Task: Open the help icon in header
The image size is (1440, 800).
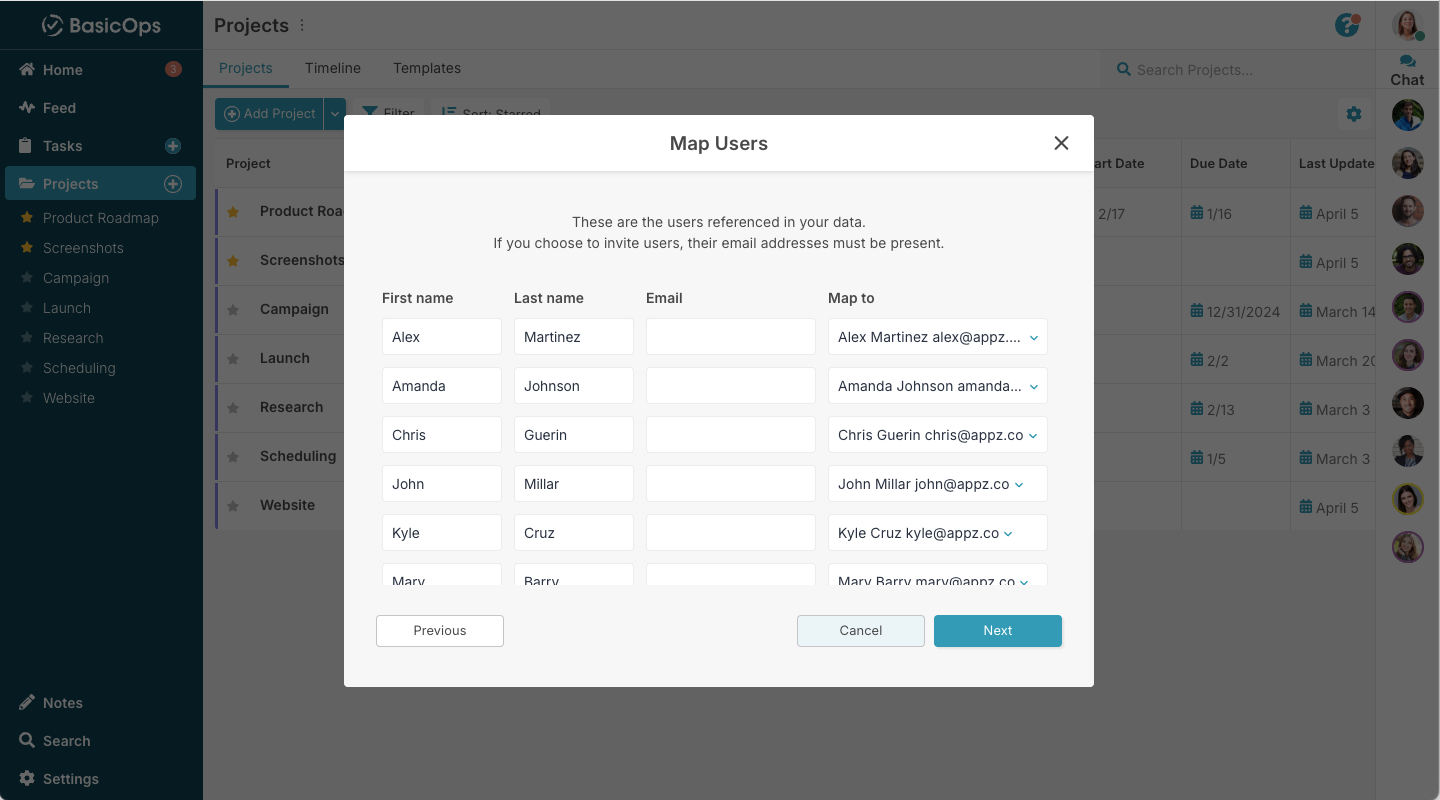Action: tap(1347, 25)
